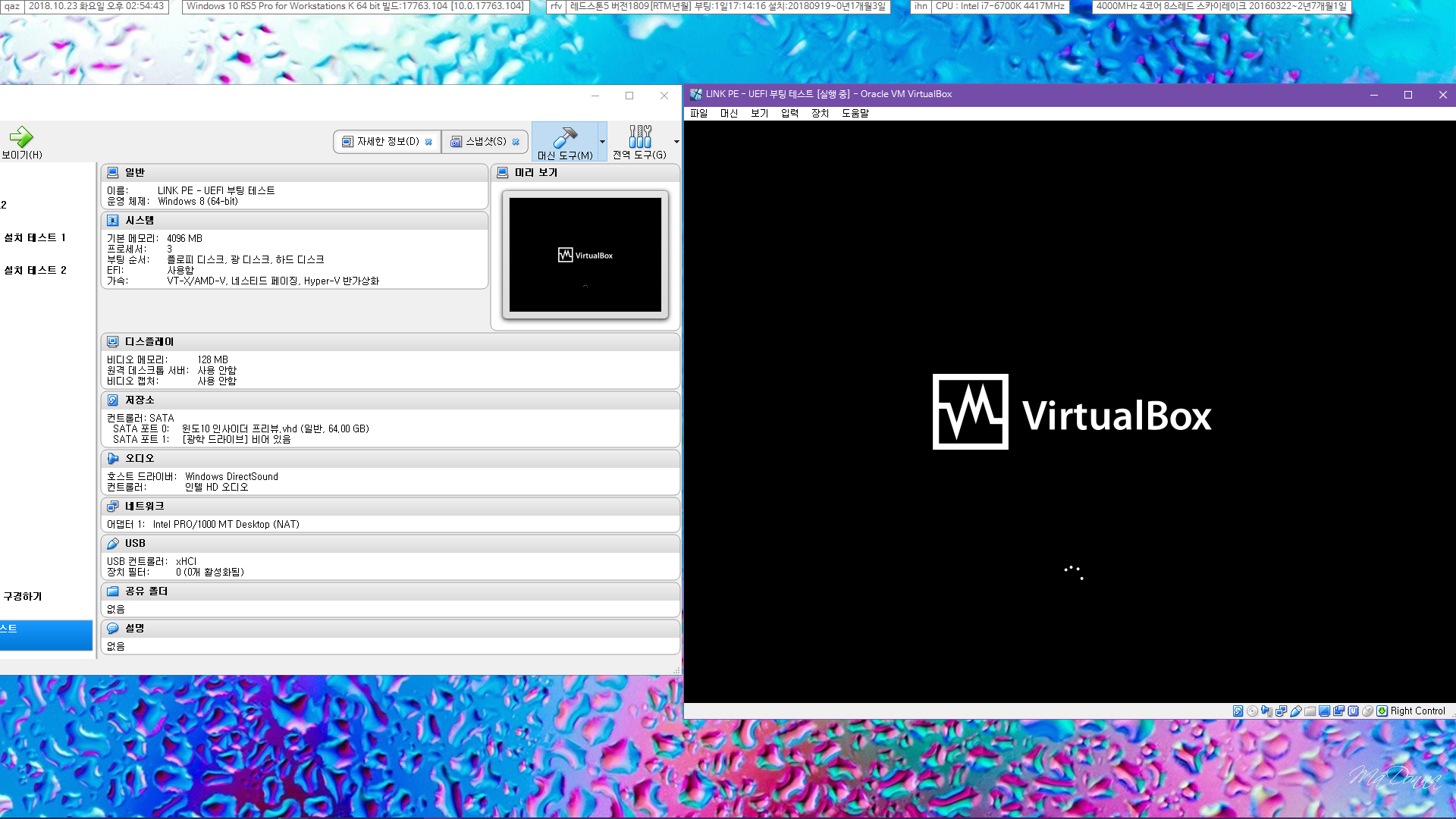Viewport: 1456px width, 819px height.
Task: Click the Windows DirectSound host driver value
Action: [x=231, y=476]
